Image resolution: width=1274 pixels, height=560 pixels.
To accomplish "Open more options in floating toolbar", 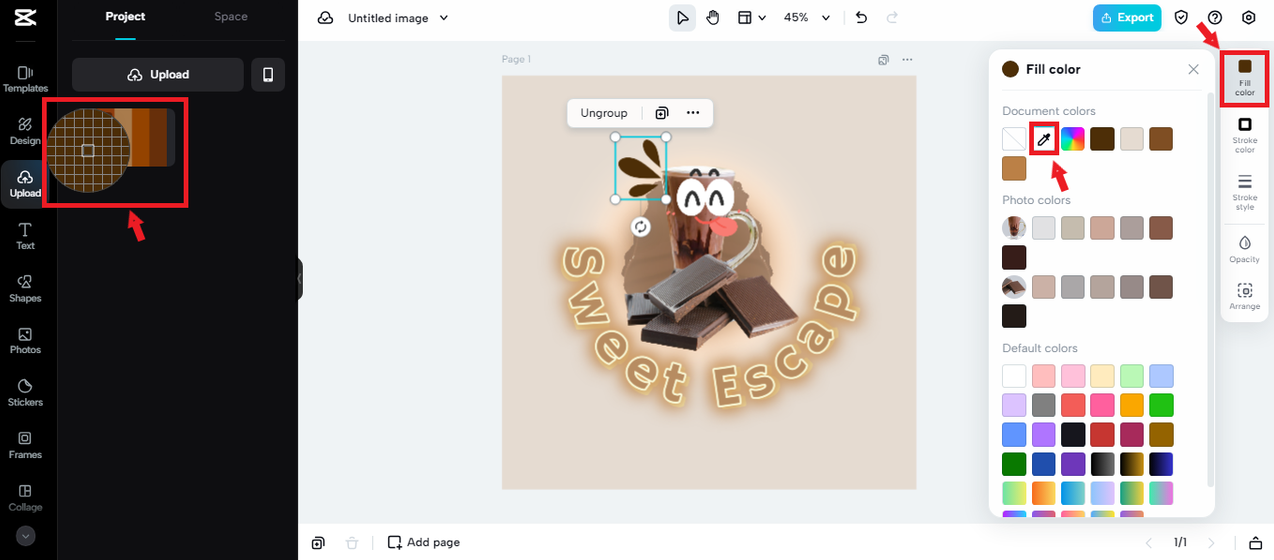I will (693, 113).
